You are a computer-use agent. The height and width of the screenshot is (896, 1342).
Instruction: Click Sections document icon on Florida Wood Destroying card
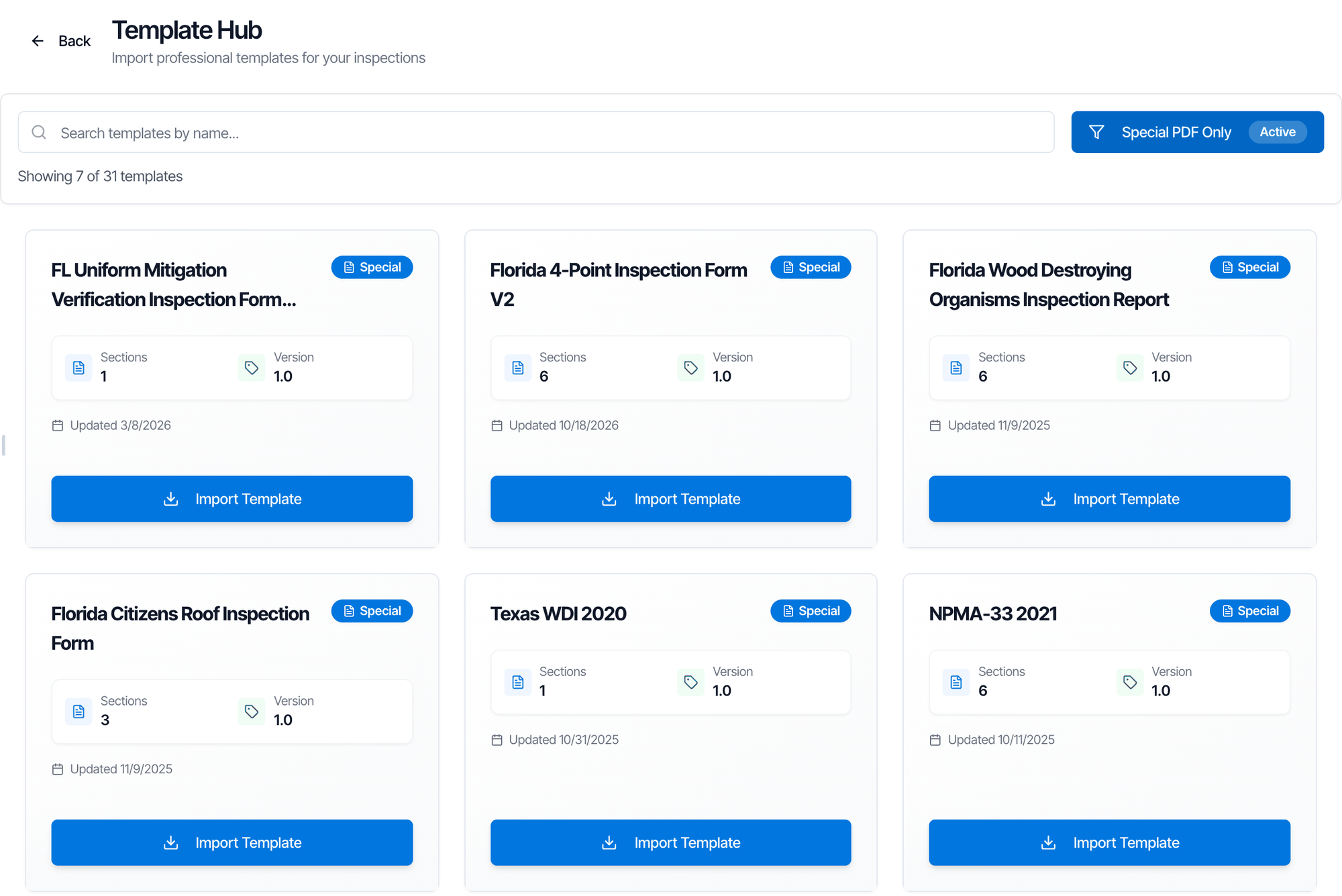pos(956,368)
